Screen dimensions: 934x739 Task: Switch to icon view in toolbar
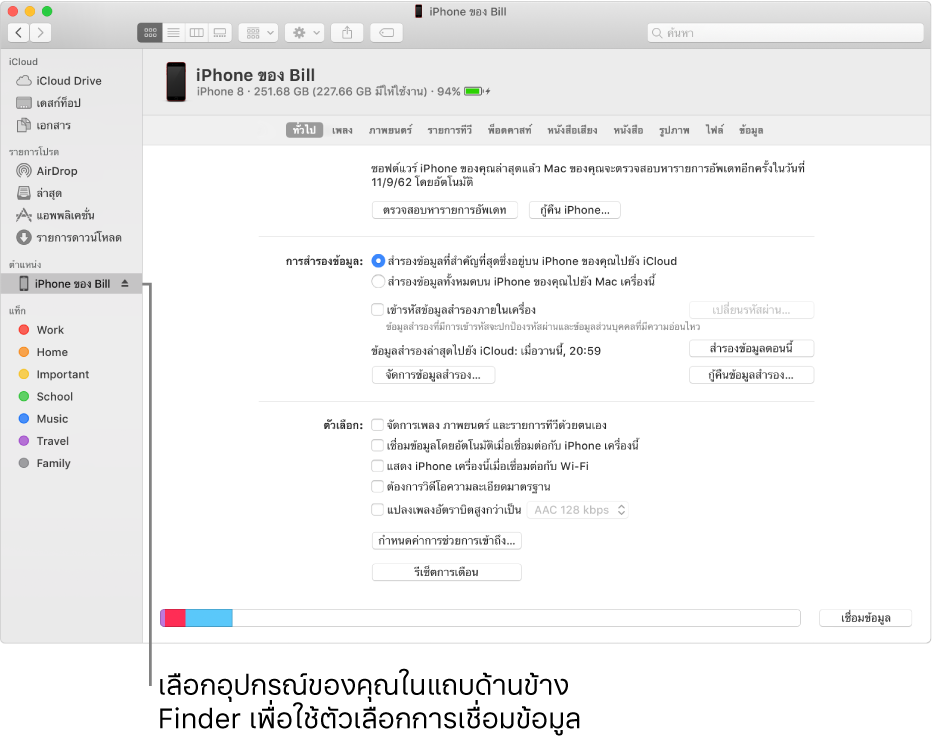[x=150, y=33]
